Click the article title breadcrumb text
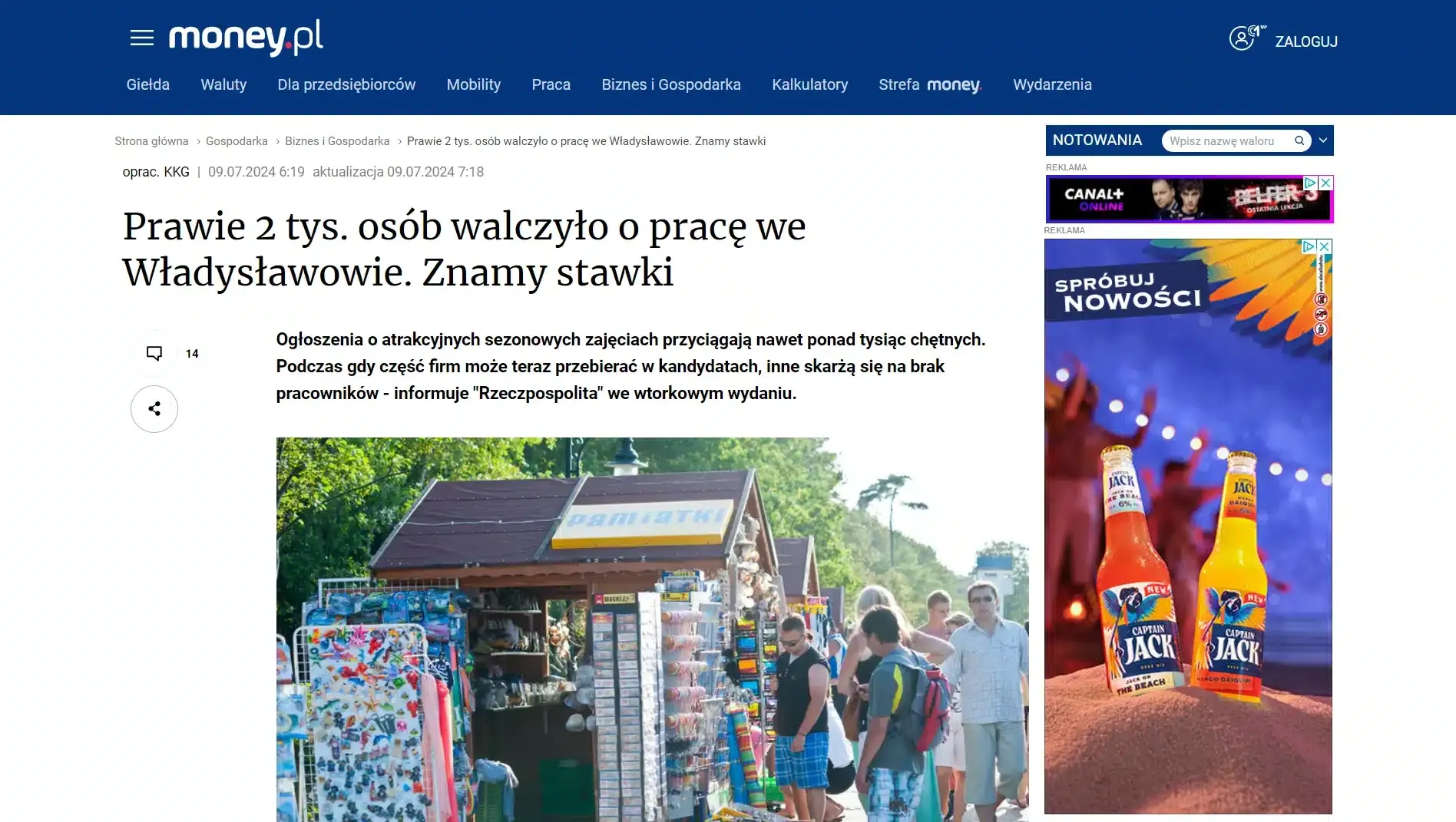The width and height of the screenshot is (1456, 822). (x=586, y=141)
